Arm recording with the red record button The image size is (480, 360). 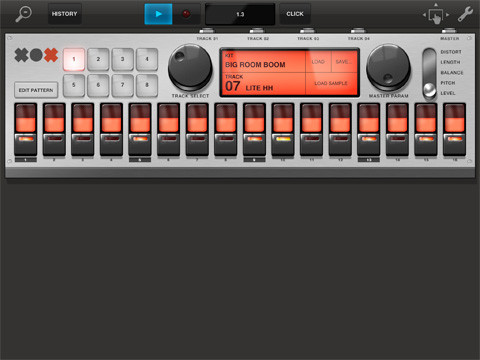pyautogui.click(x=186, y=14)
